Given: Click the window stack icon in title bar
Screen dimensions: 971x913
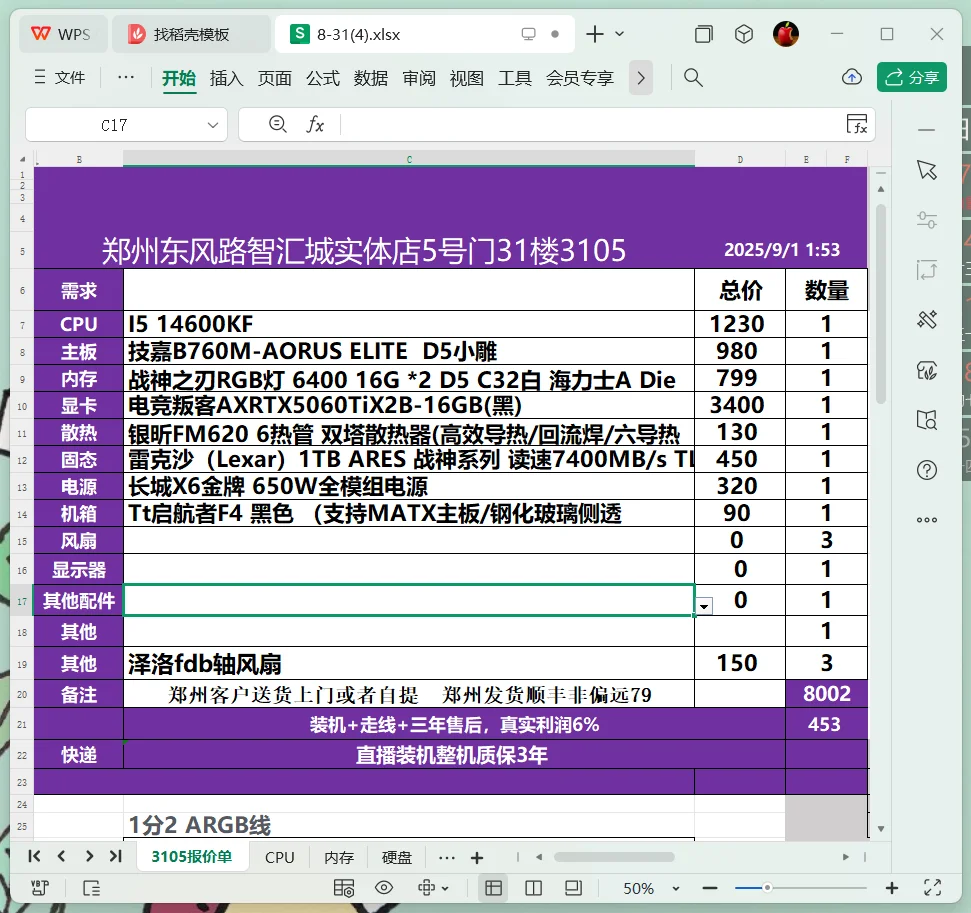Looking at the screenshot, I should 703,34.
